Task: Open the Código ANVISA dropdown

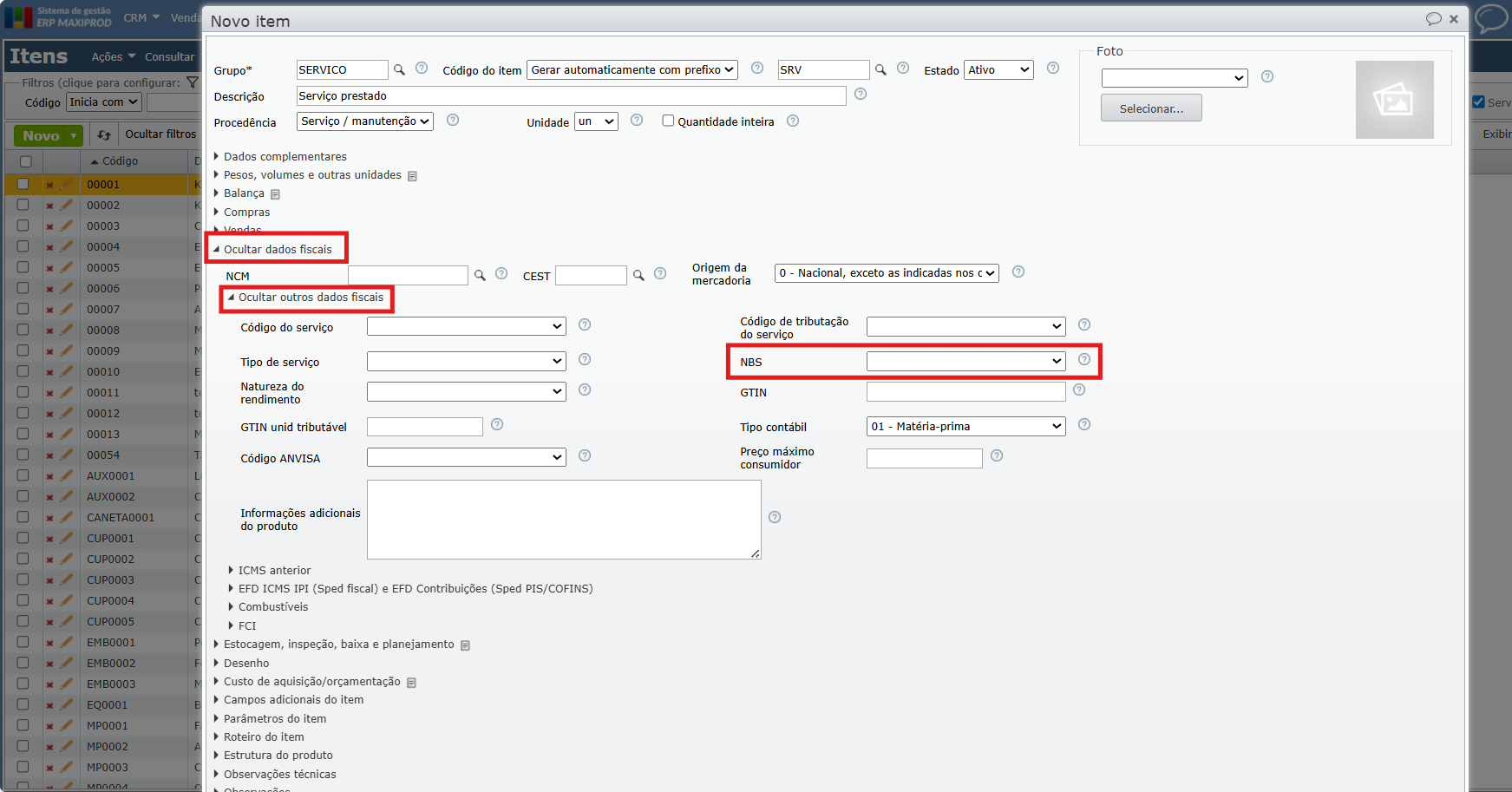Action: tap(467, 457)
